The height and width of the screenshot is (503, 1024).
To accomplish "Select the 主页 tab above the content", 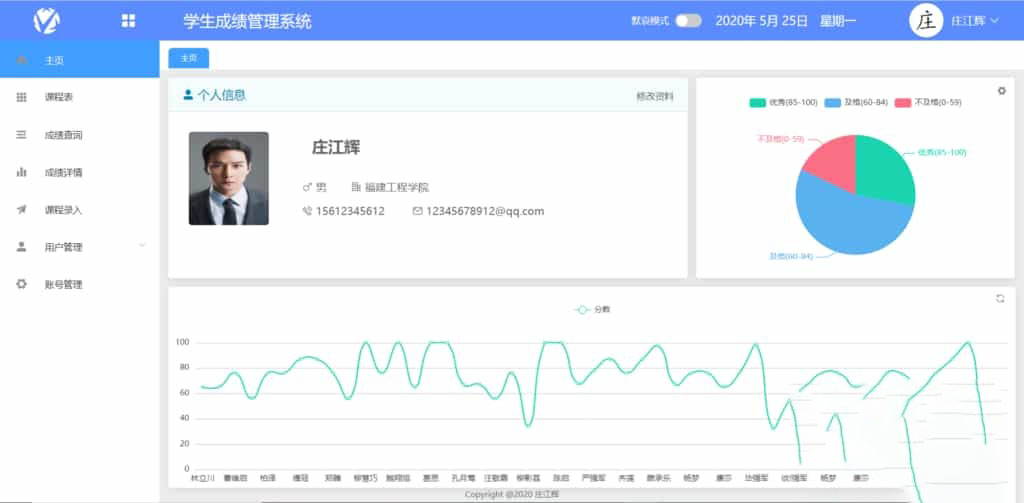I will coord(189,58).
